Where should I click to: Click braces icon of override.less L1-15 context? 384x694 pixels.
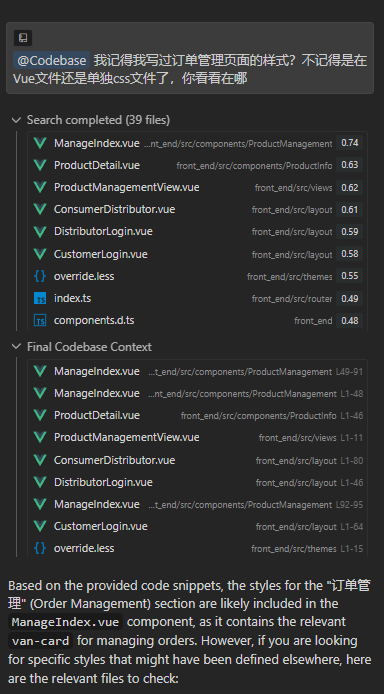[40, 548]
